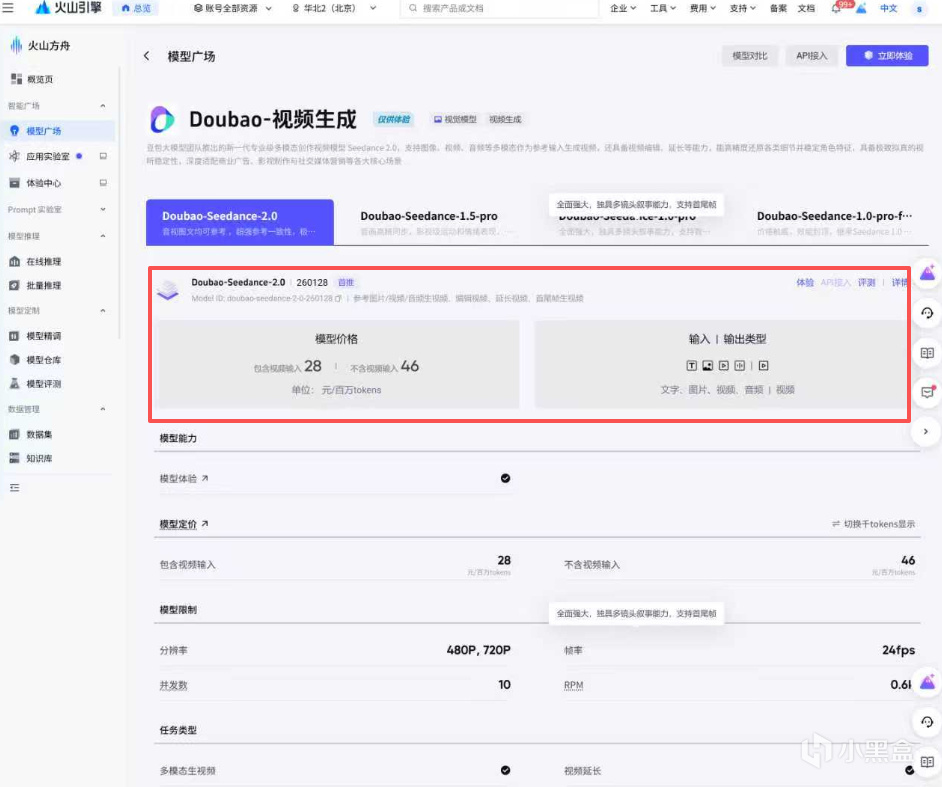Click the 总览 home button

136,8
